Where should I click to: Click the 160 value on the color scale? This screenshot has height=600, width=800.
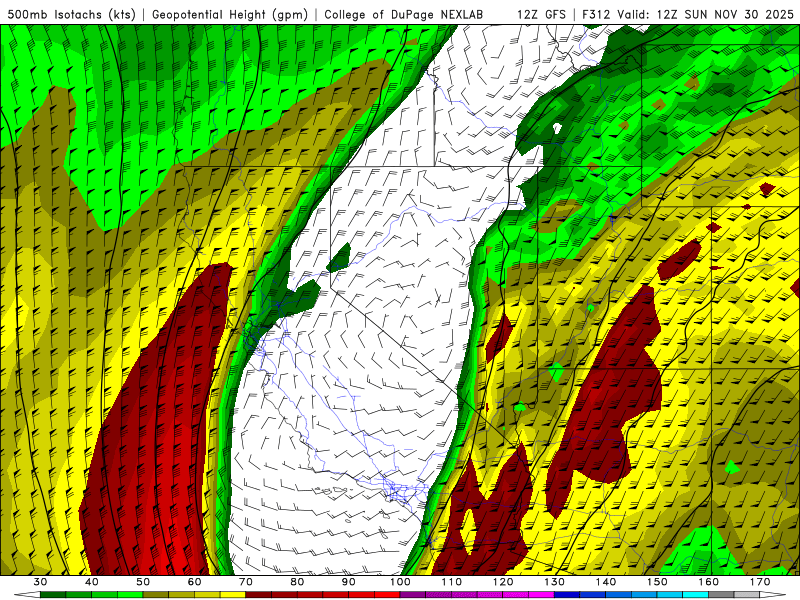[708, 582]
